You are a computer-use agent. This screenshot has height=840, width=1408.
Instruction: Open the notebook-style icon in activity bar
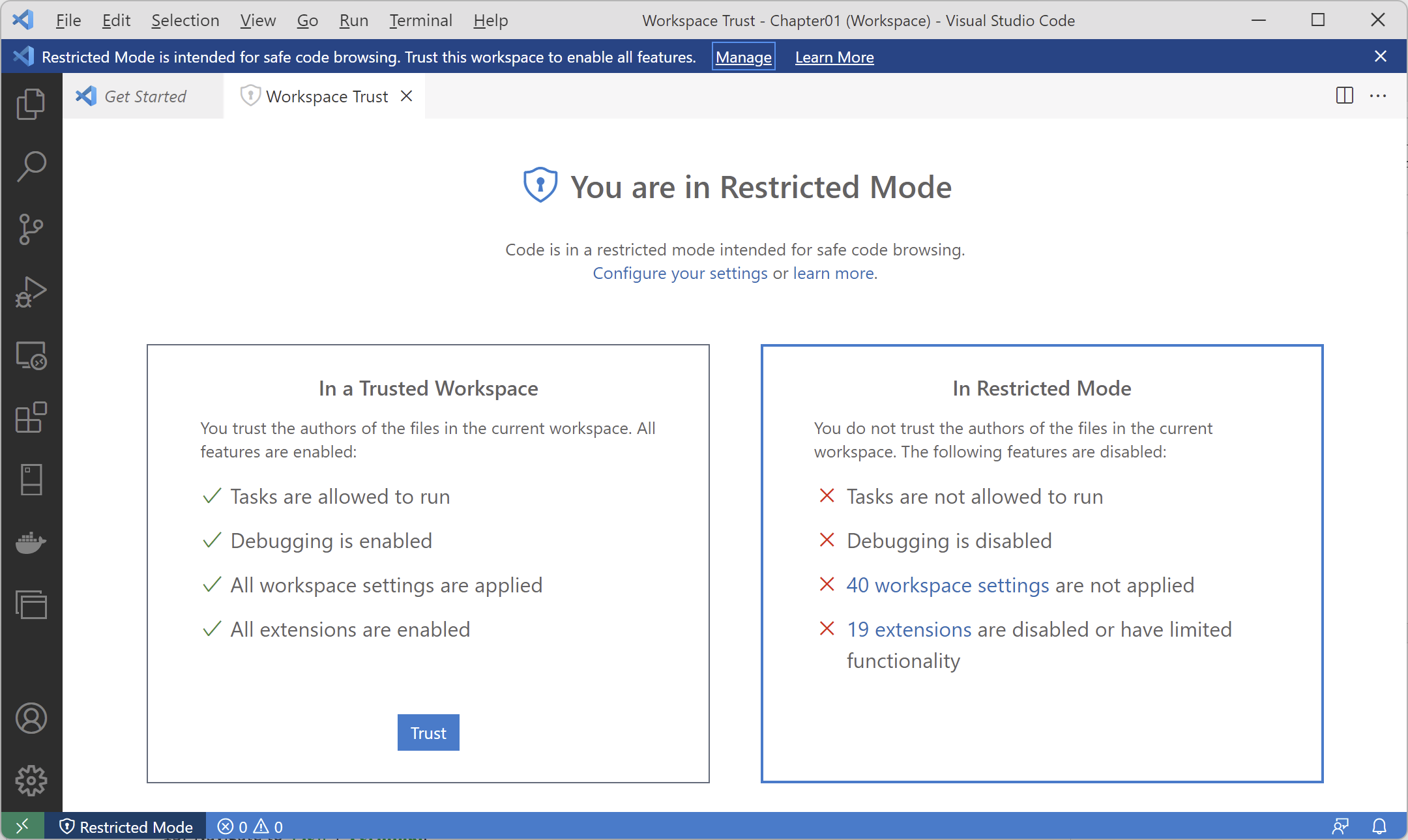(x=31, y=480)
